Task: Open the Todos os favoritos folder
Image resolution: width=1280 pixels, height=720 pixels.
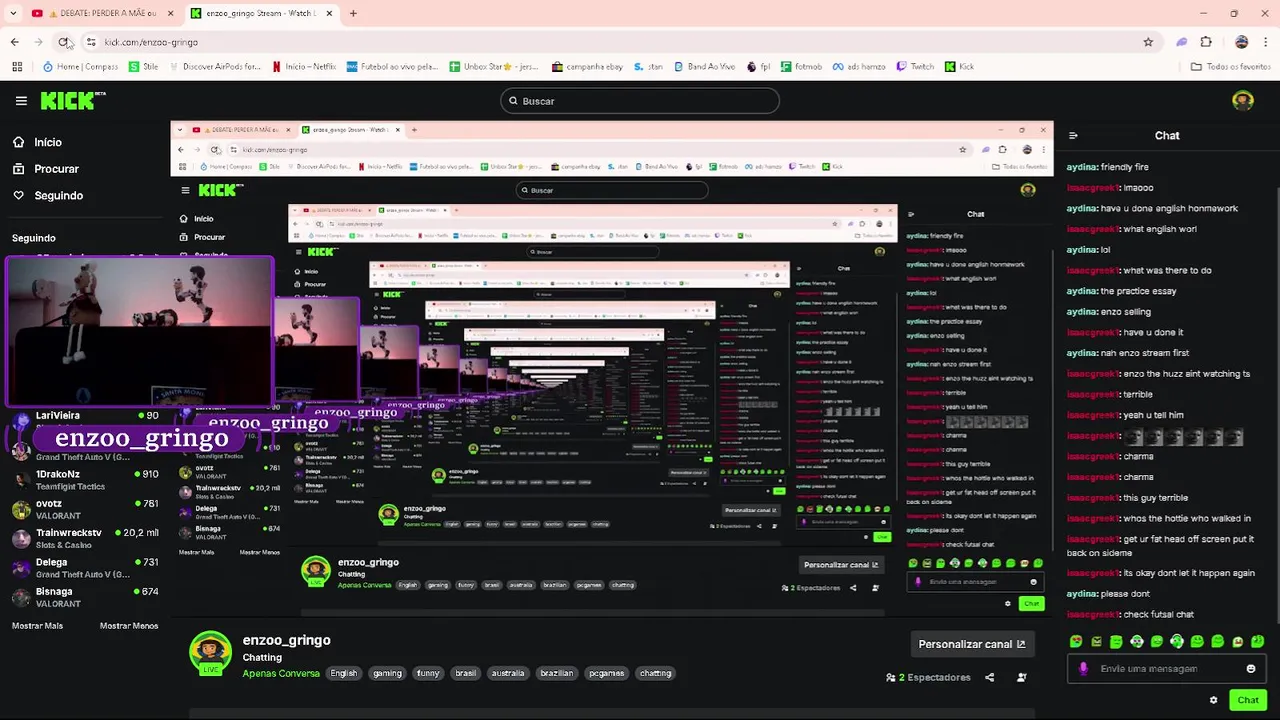Action: [1231, 67]
